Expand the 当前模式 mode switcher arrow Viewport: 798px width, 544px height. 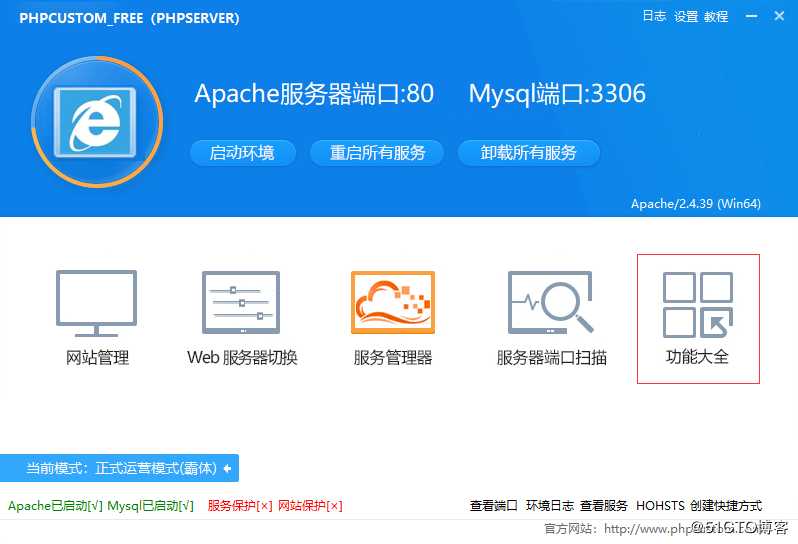pyautogui.click(x=227, y=468)
